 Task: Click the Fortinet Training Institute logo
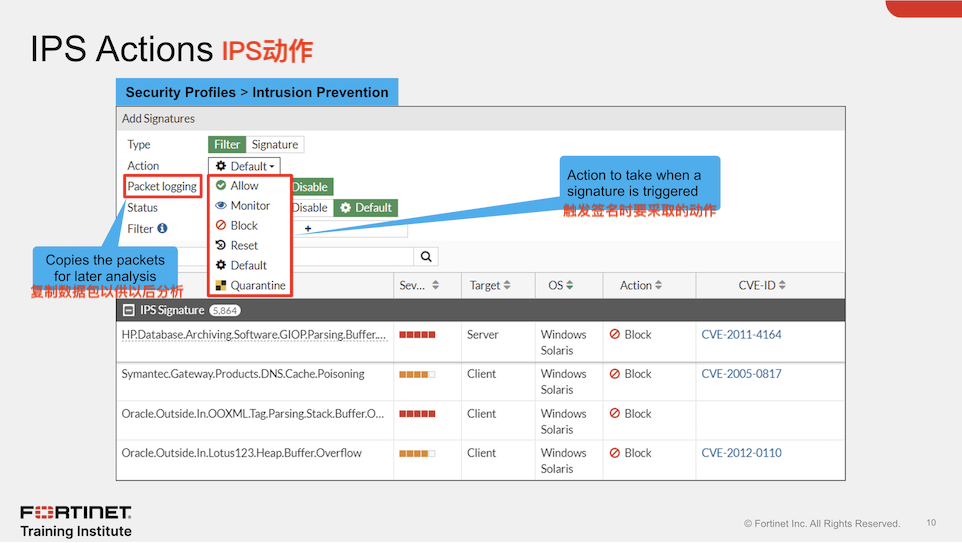tap(76, 522)
